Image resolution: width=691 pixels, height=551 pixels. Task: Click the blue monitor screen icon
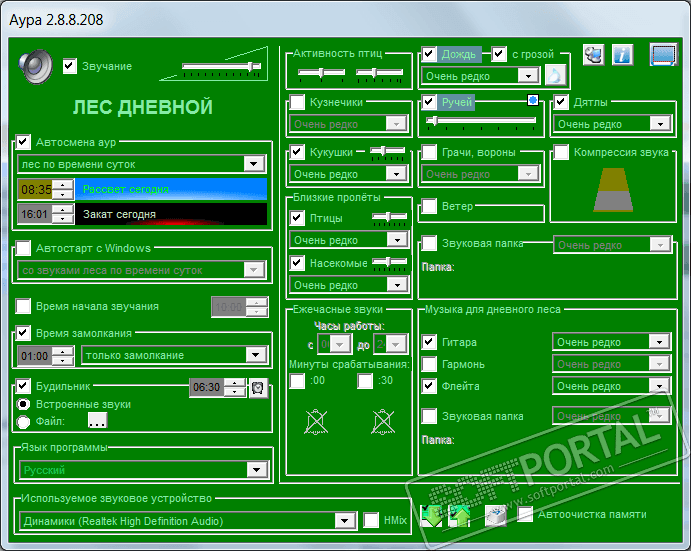coord(663,55)
